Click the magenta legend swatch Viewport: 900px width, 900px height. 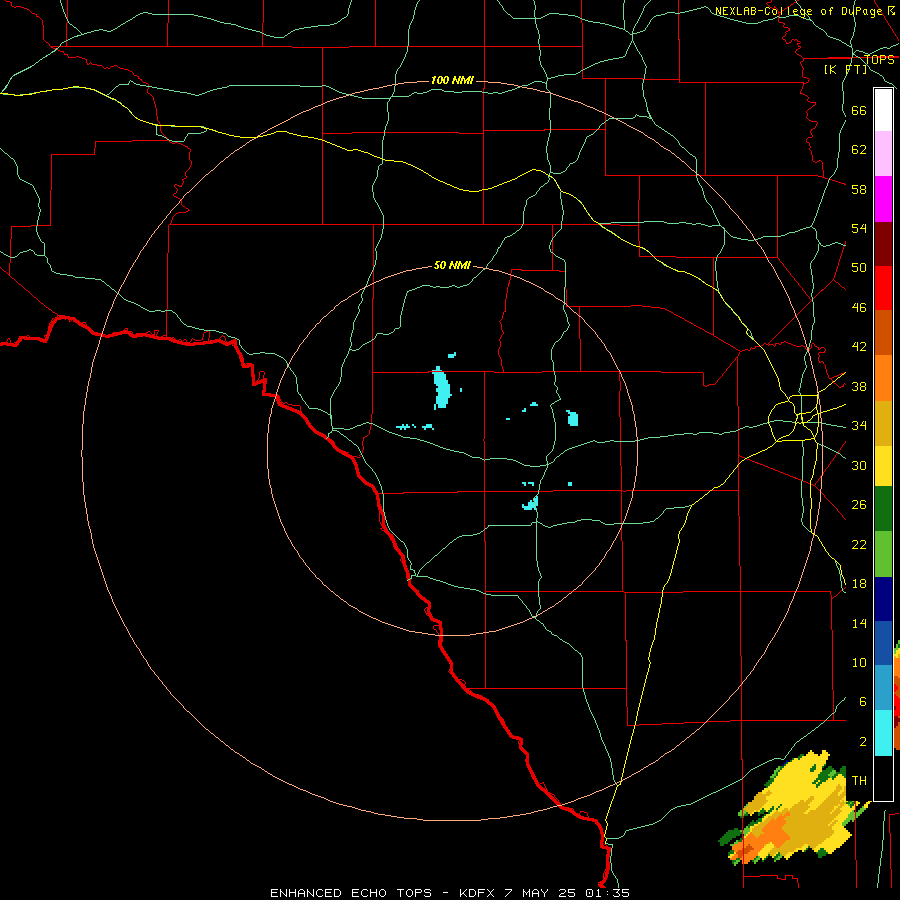click(883, 199)
